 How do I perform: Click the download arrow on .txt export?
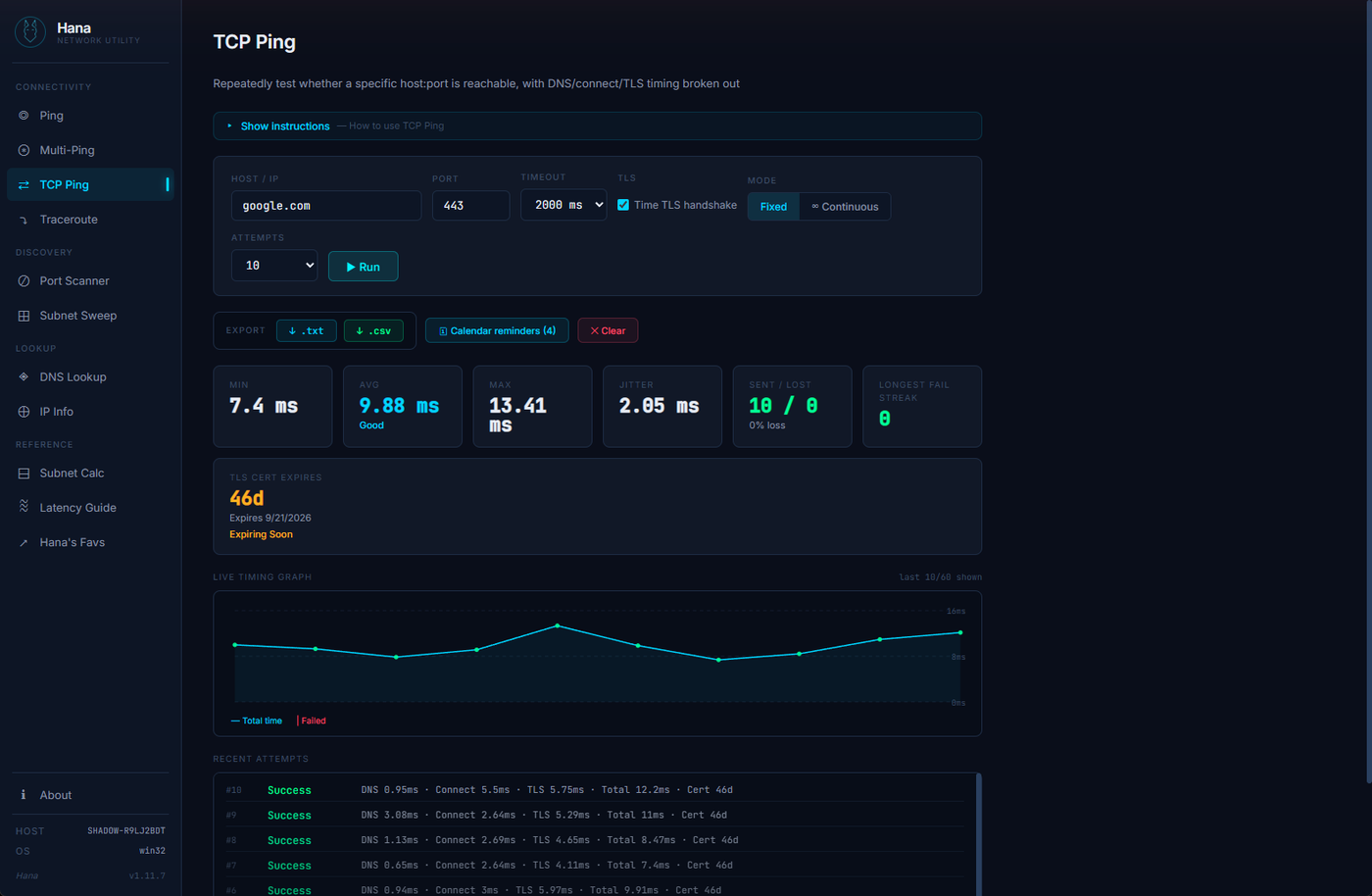tap(292, 331)
